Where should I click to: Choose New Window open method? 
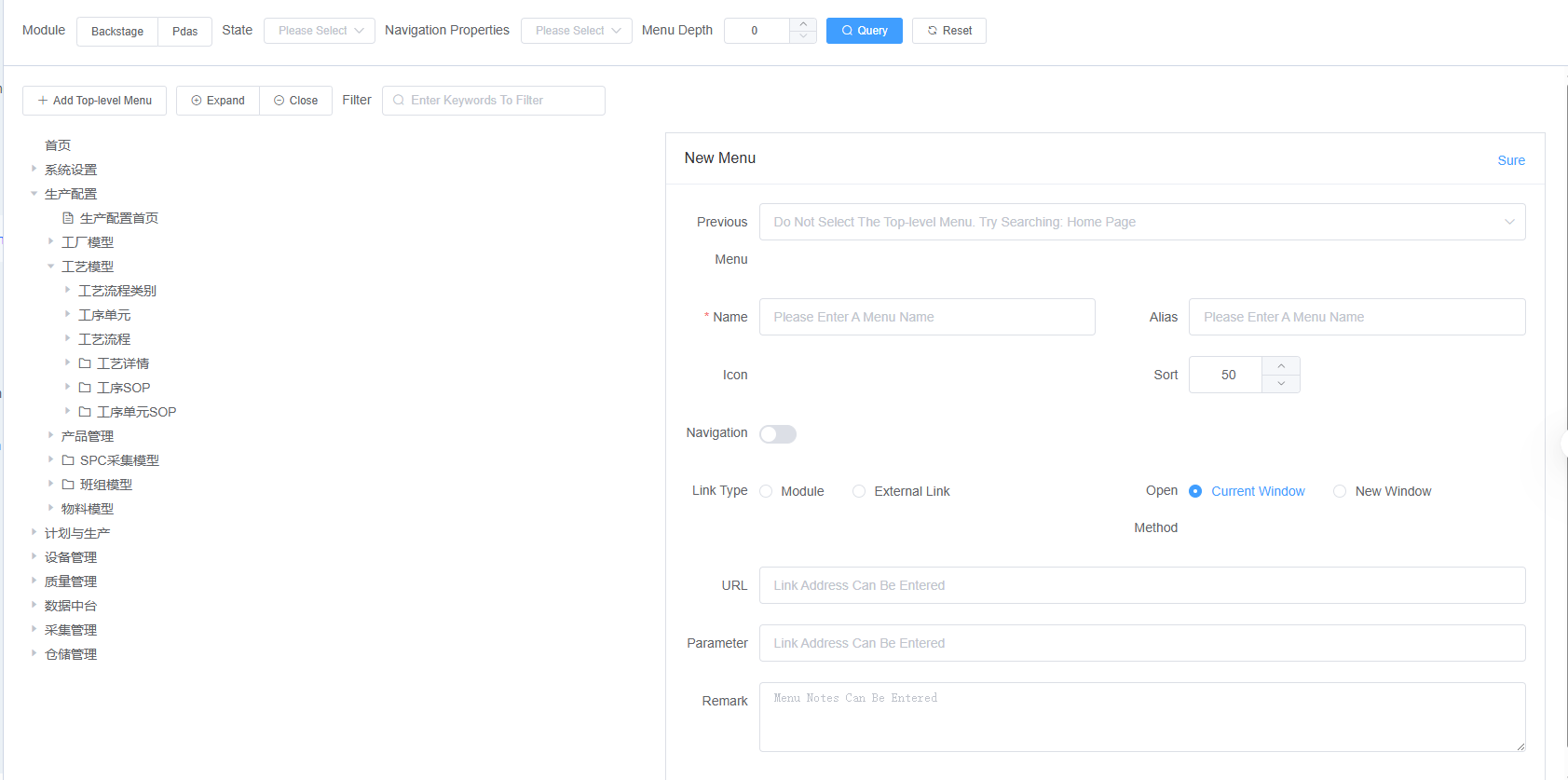(x=1340, y=491)
